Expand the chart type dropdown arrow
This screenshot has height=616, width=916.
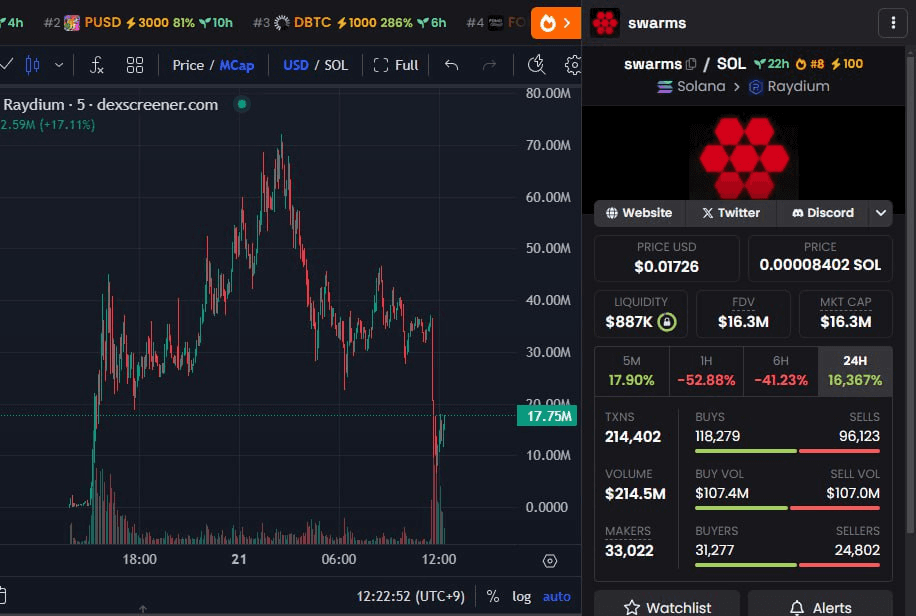click(x=59, y=65)
